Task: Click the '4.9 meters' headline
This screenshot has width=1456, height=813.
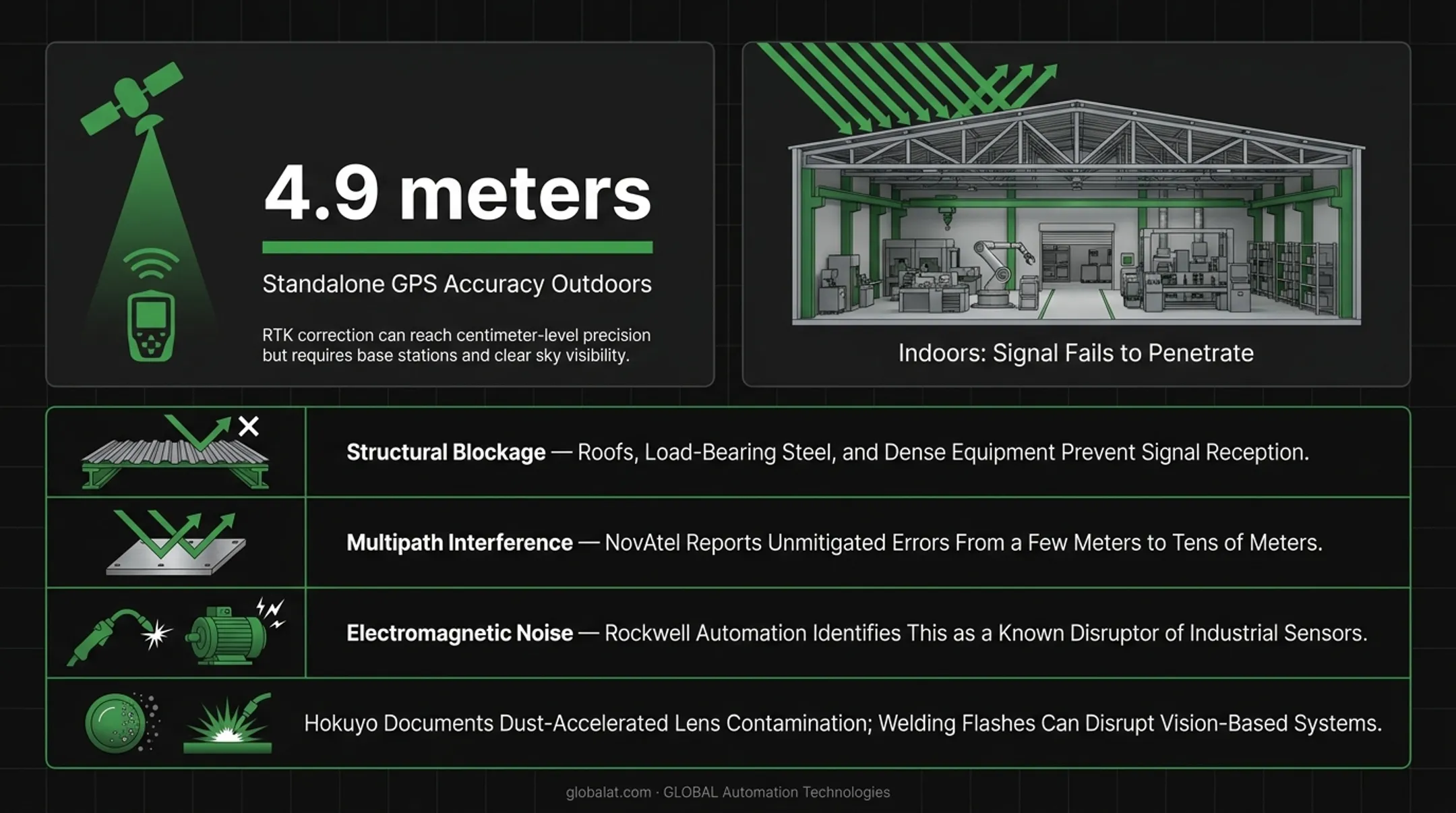Action: [457, 193]
